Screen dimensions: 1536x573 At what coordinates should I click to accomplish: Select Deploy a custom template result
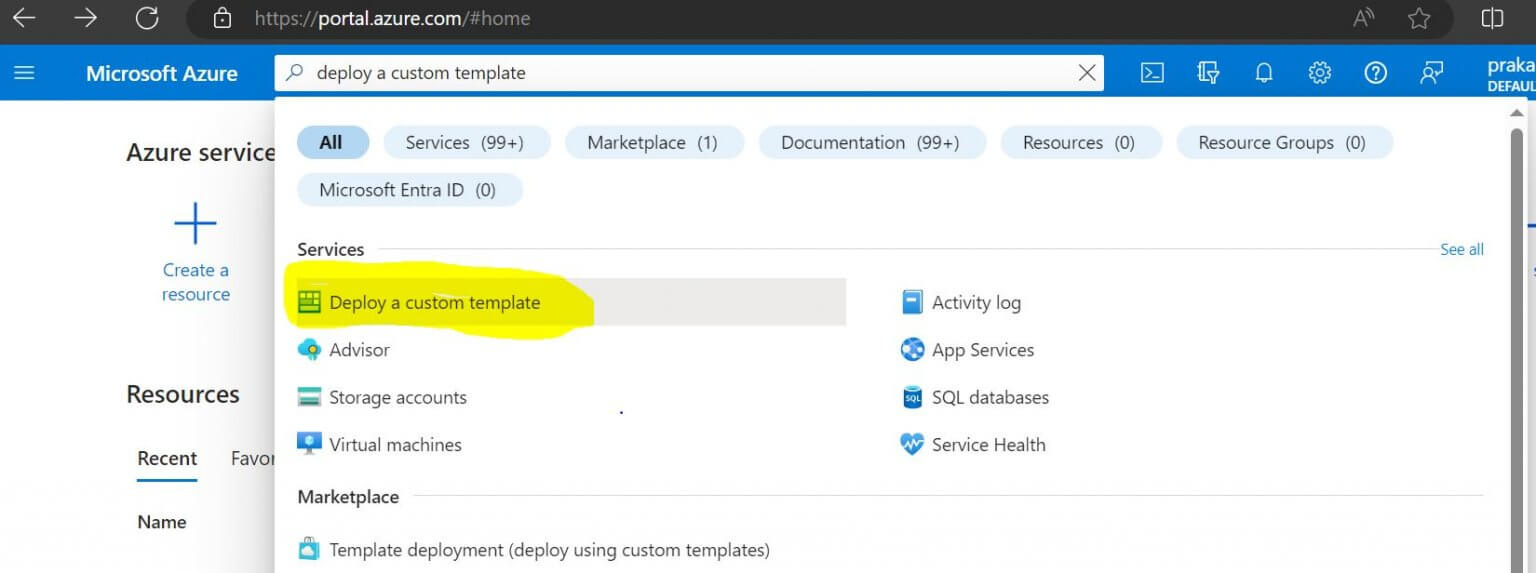pyautogui.click(x=434, y=303)
